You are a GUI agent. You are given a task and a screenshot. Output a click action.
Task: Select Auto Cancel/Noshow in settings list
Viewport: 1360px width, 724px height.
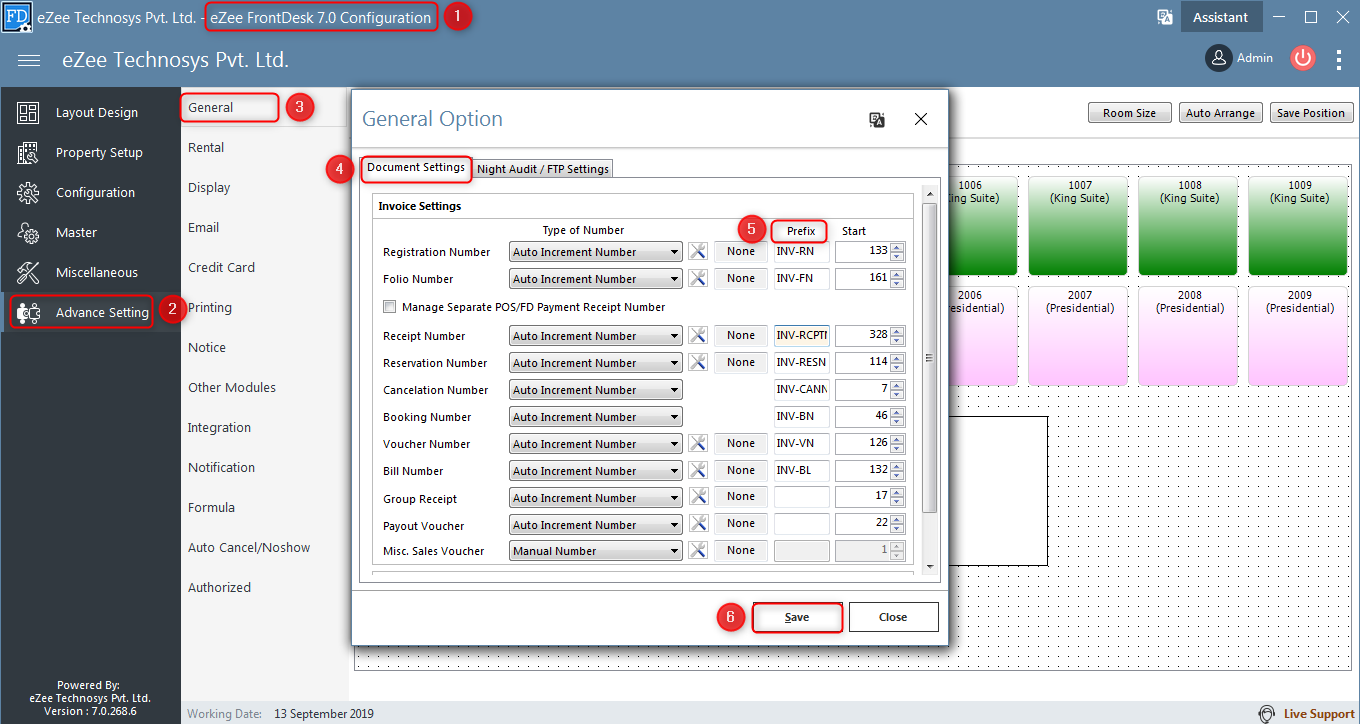tap(249, 547)
